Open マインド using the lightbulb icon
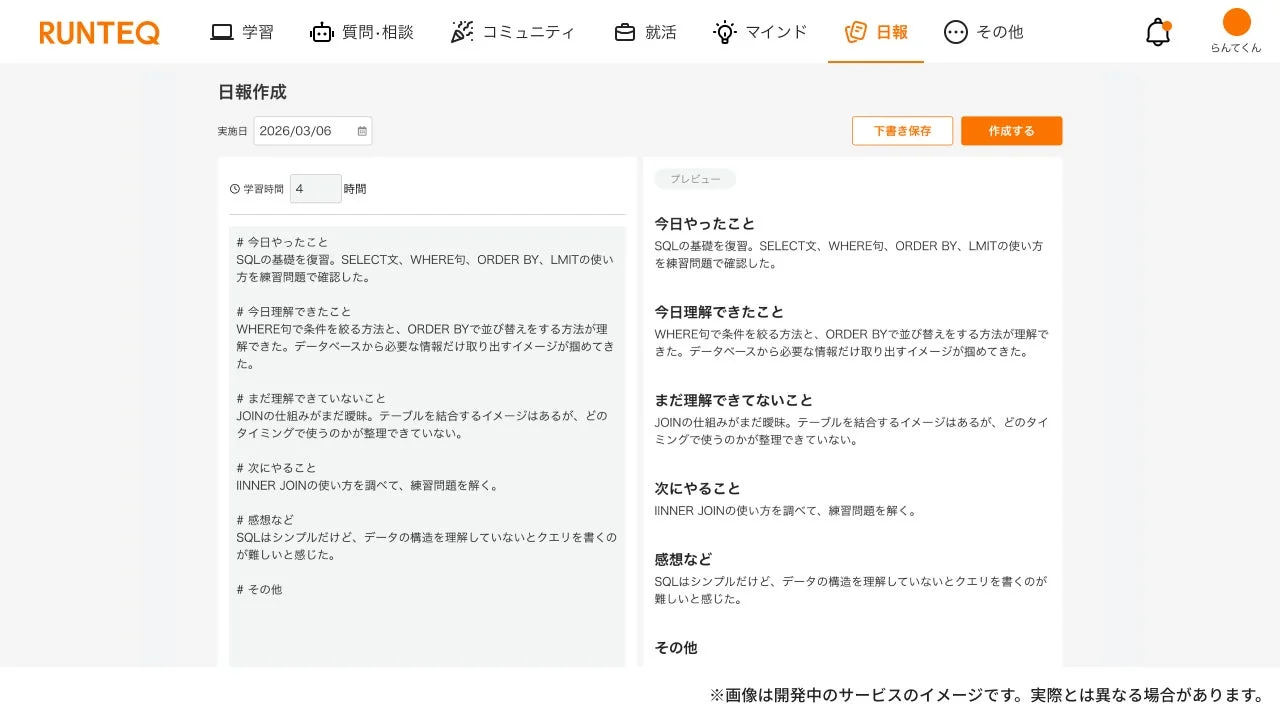 point(724,31)
